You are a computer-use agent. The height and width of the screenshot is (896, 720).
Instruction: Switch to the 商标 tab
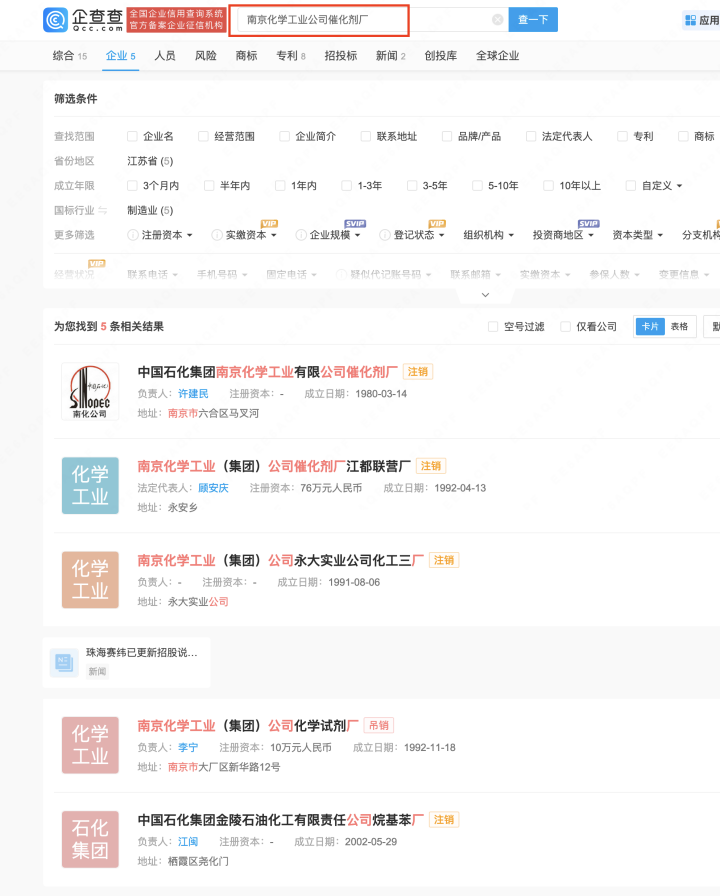click(246, 56)
